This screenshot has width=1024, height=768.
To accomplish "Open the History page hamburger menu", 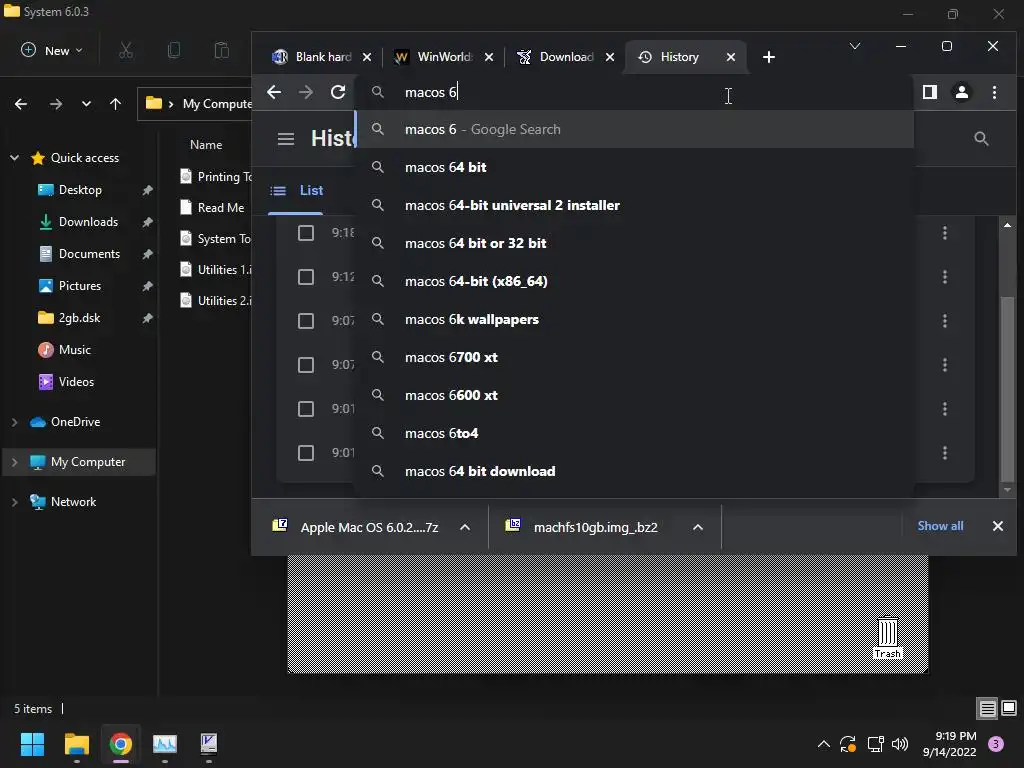I will coord(285,138).
